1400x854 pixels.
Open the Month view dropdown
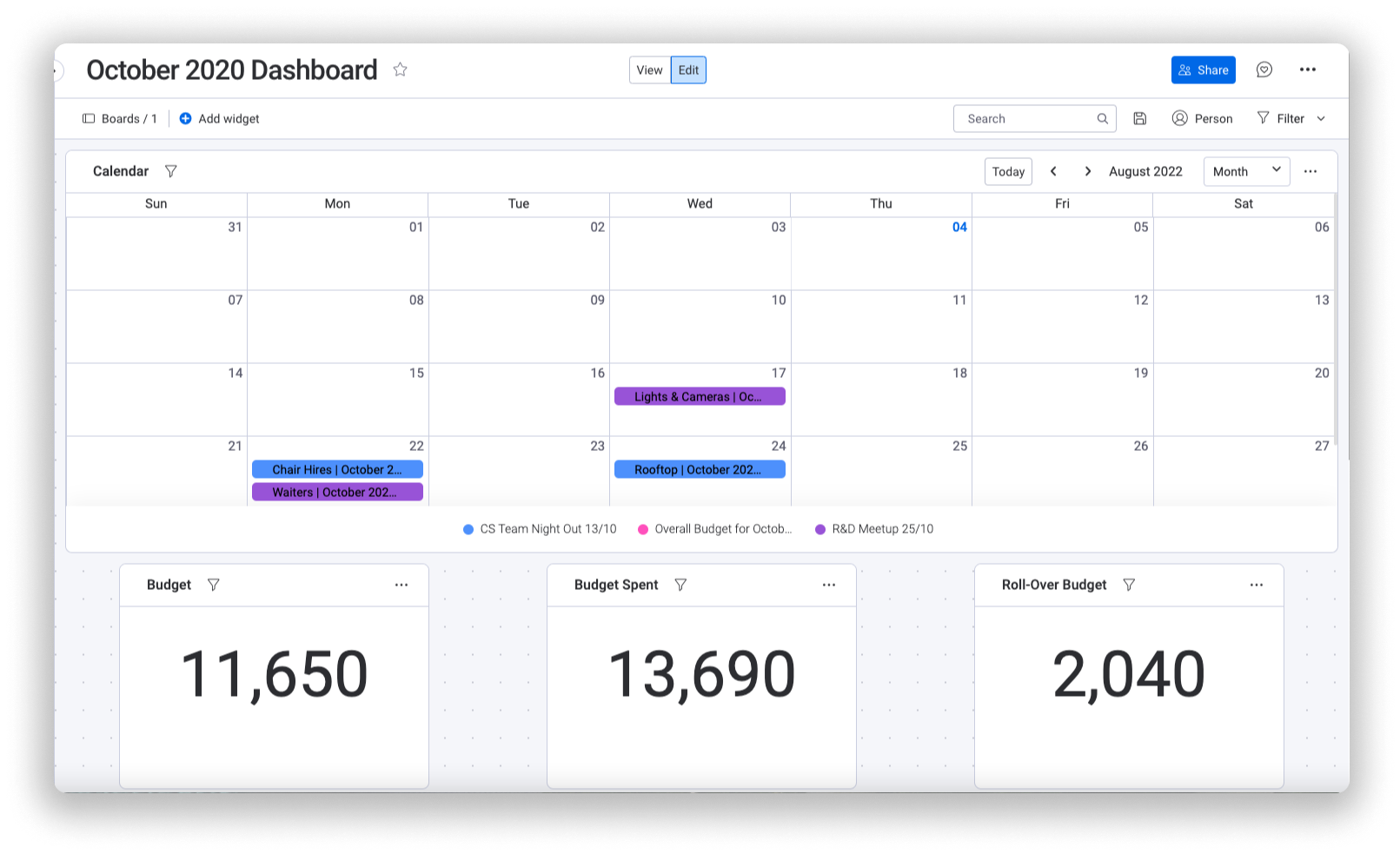(1246, 171)
